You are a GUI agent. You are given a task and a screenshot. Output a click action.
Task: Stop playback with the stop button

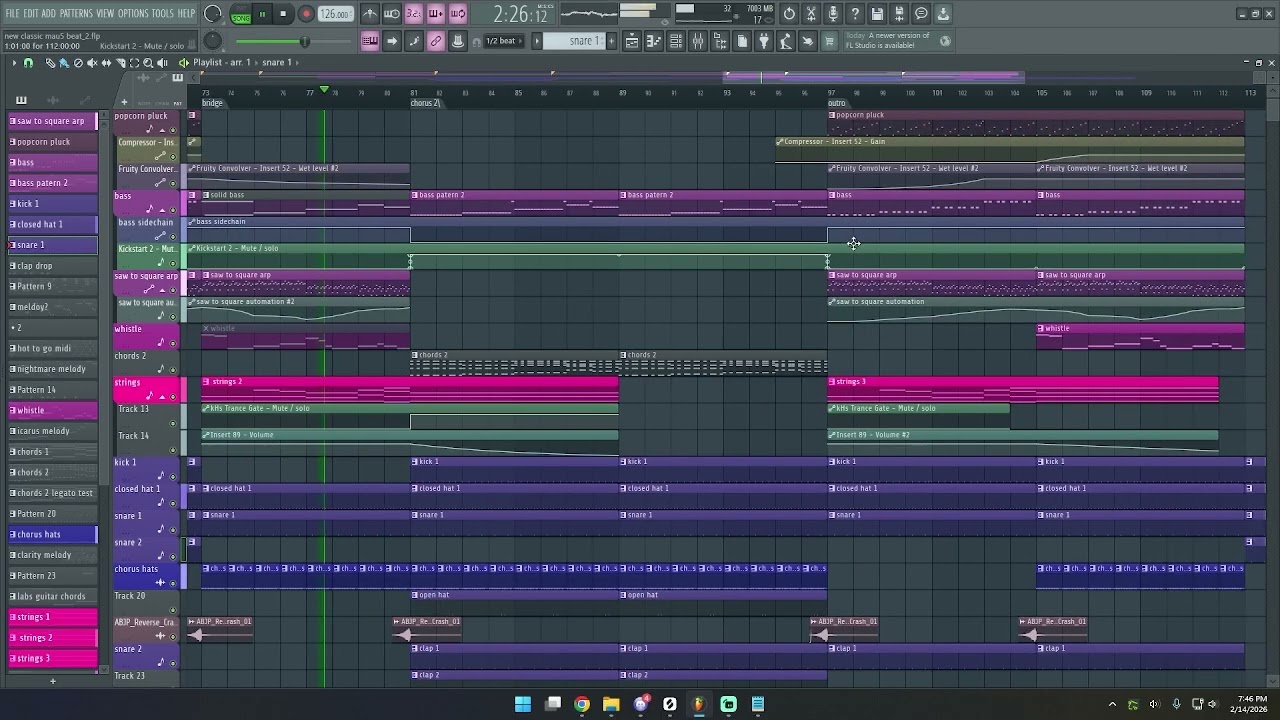click(284, 14)
